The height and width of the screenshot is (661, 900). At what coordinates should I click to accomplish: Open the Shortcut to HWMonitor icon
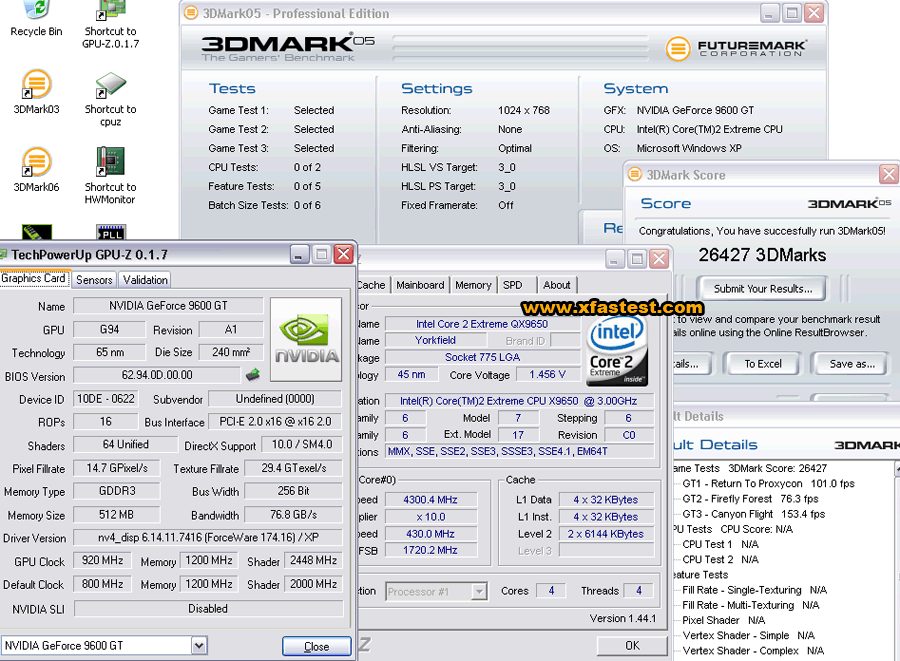pos(110,176)
